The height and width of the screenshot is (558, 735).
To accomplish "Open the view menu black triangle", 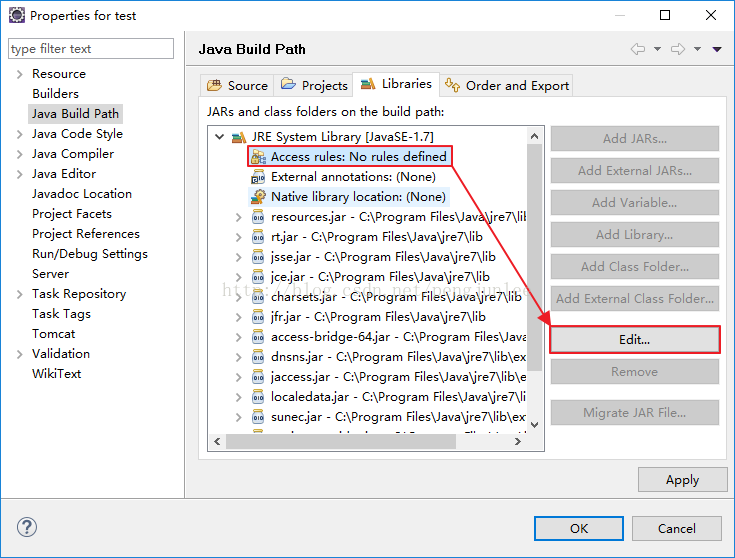I will (x=717, y=49).
